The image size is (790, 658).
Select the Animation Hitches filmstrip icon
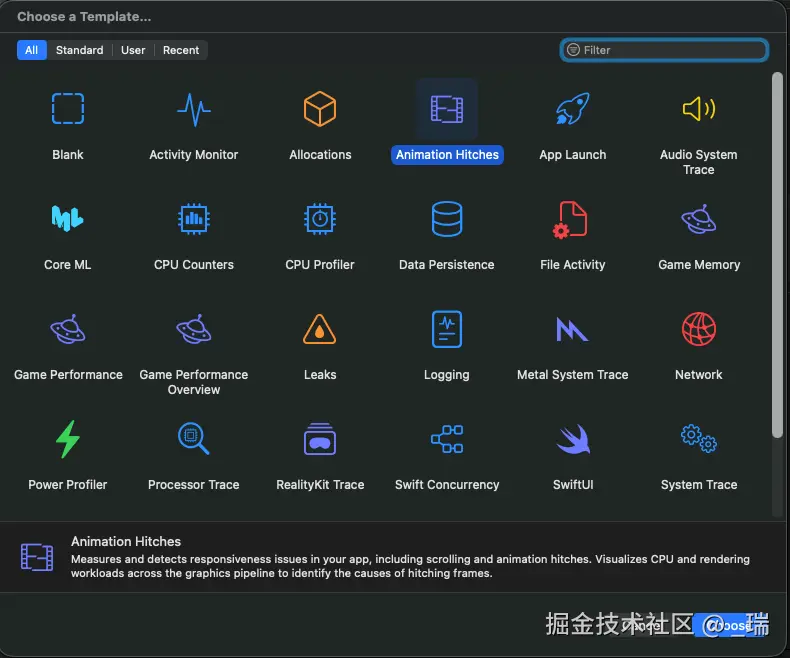pyautogui.click(x=447, y=109)
